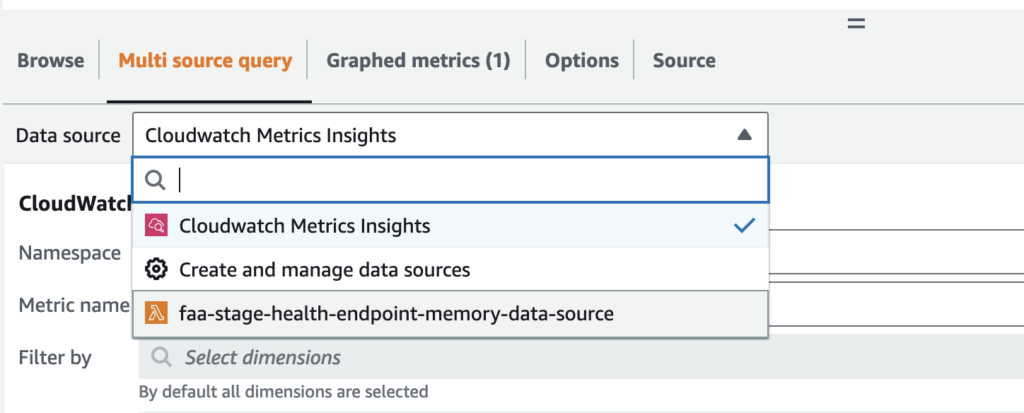
Task: Choose Cloudwatch Metrics Insights from the list
Action: (x=451, y=226)
